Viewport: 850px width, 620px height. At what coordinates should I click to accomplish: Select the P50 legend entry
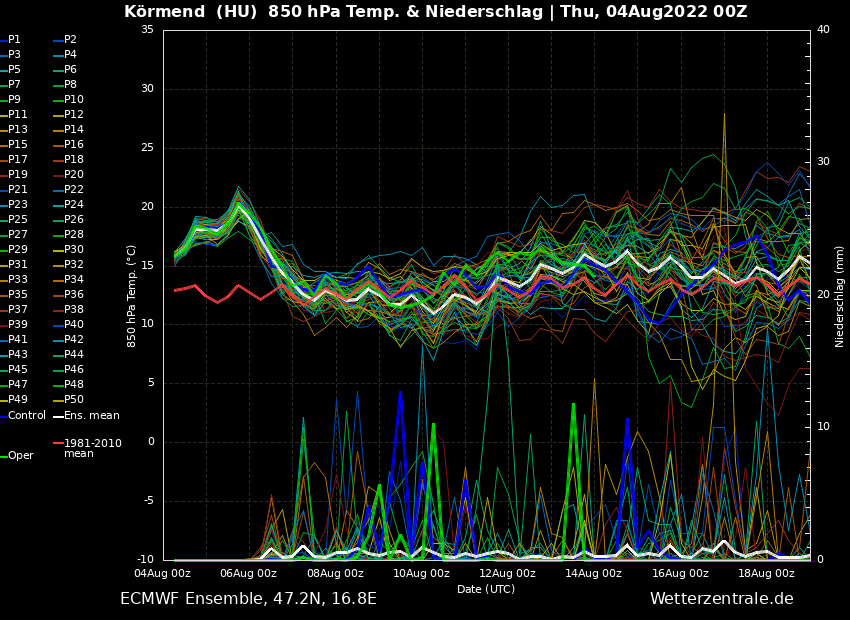[x=74, y=400]
